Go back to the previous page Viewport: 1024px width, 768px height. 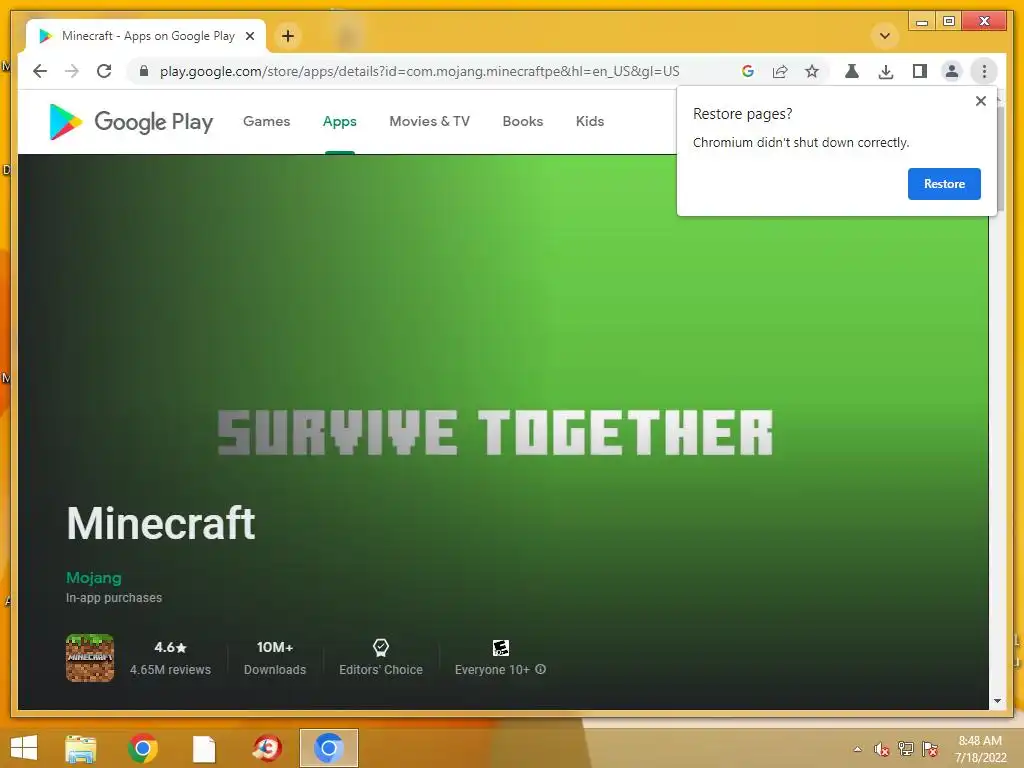point(40,71)
